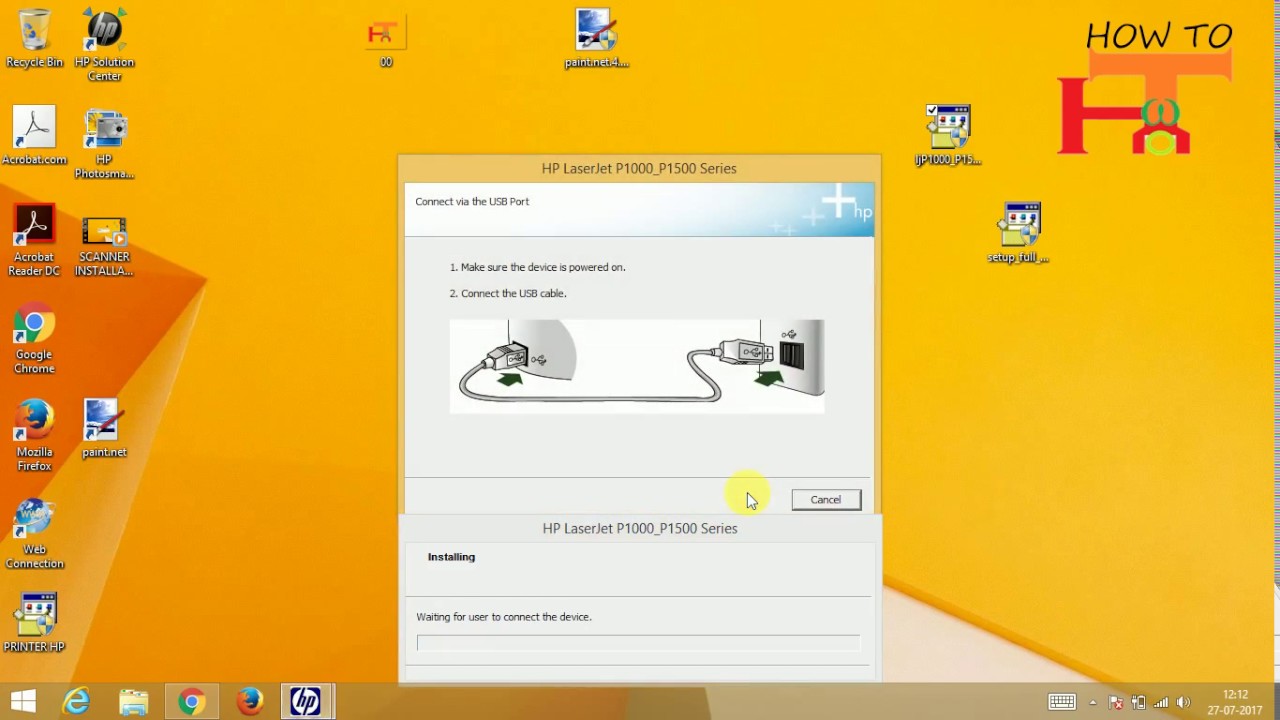Show hidden system tray icons

click(1093, 702)
